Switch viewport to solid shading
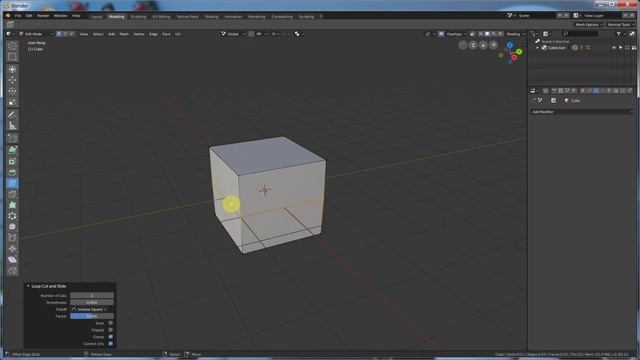The image size is (640, 360). point(487,34)
